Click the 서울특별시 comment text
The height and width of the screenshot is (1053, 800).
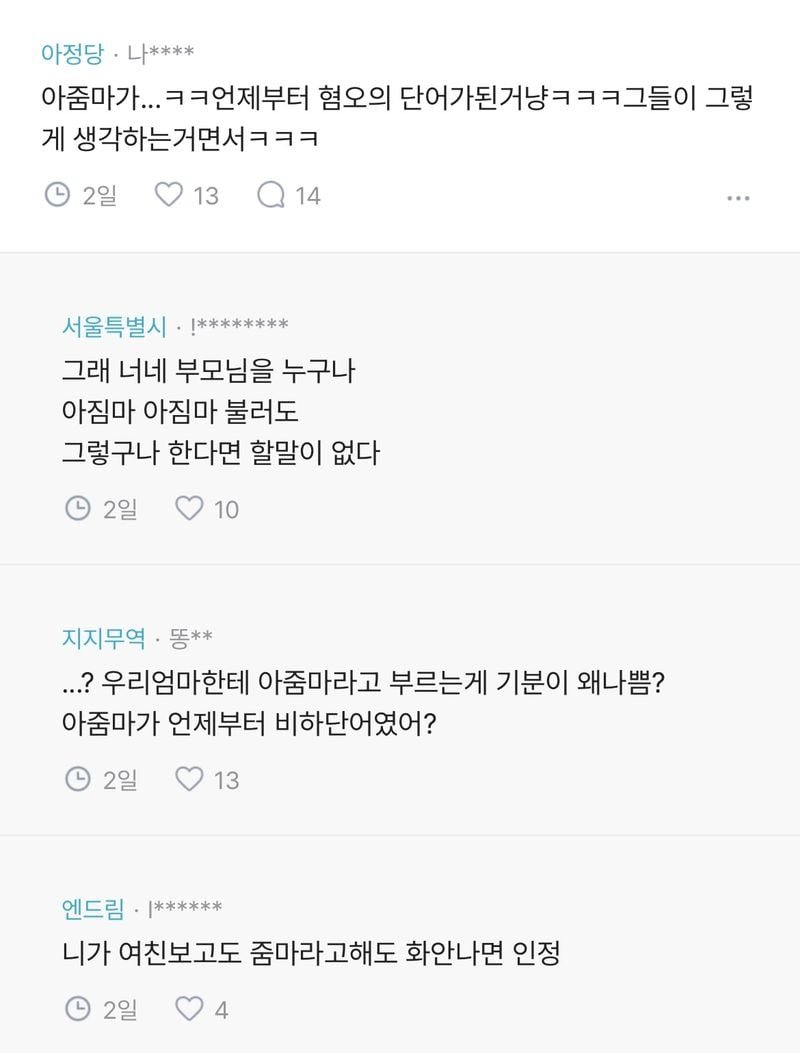[220, 413]
